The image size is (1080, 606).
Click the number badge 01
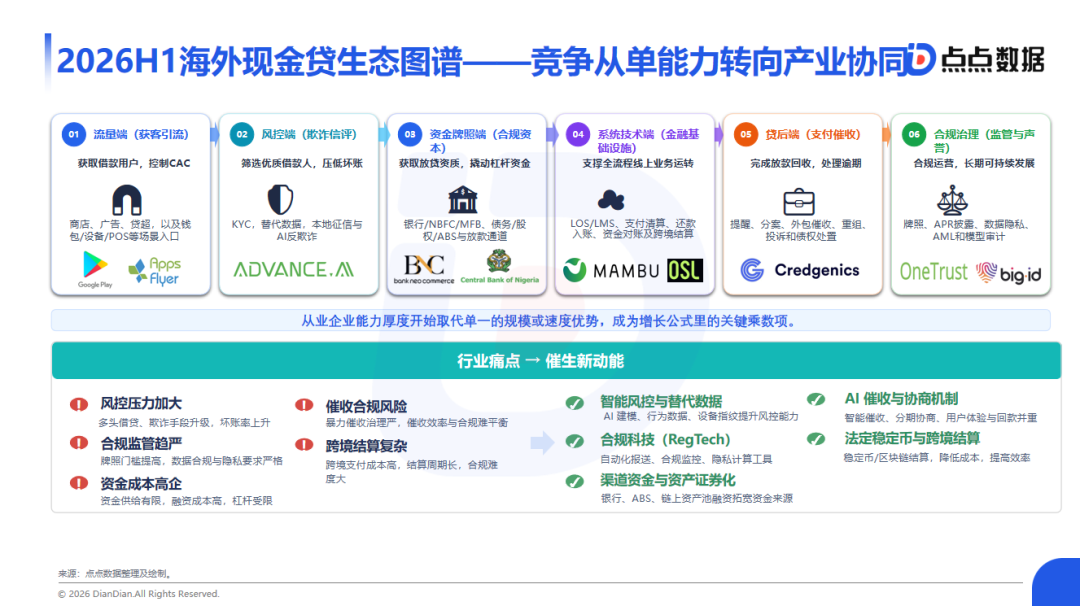74,134
